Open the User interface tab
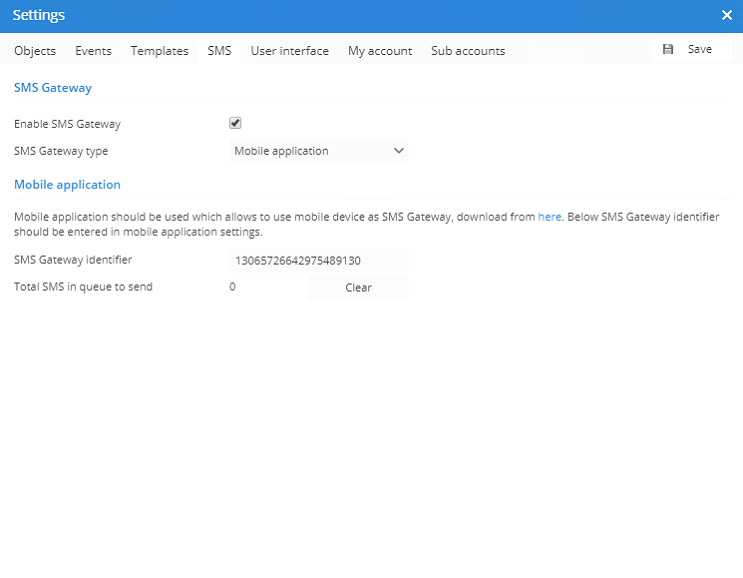Viewport: 743px width, 578px height. click(289, 51)
